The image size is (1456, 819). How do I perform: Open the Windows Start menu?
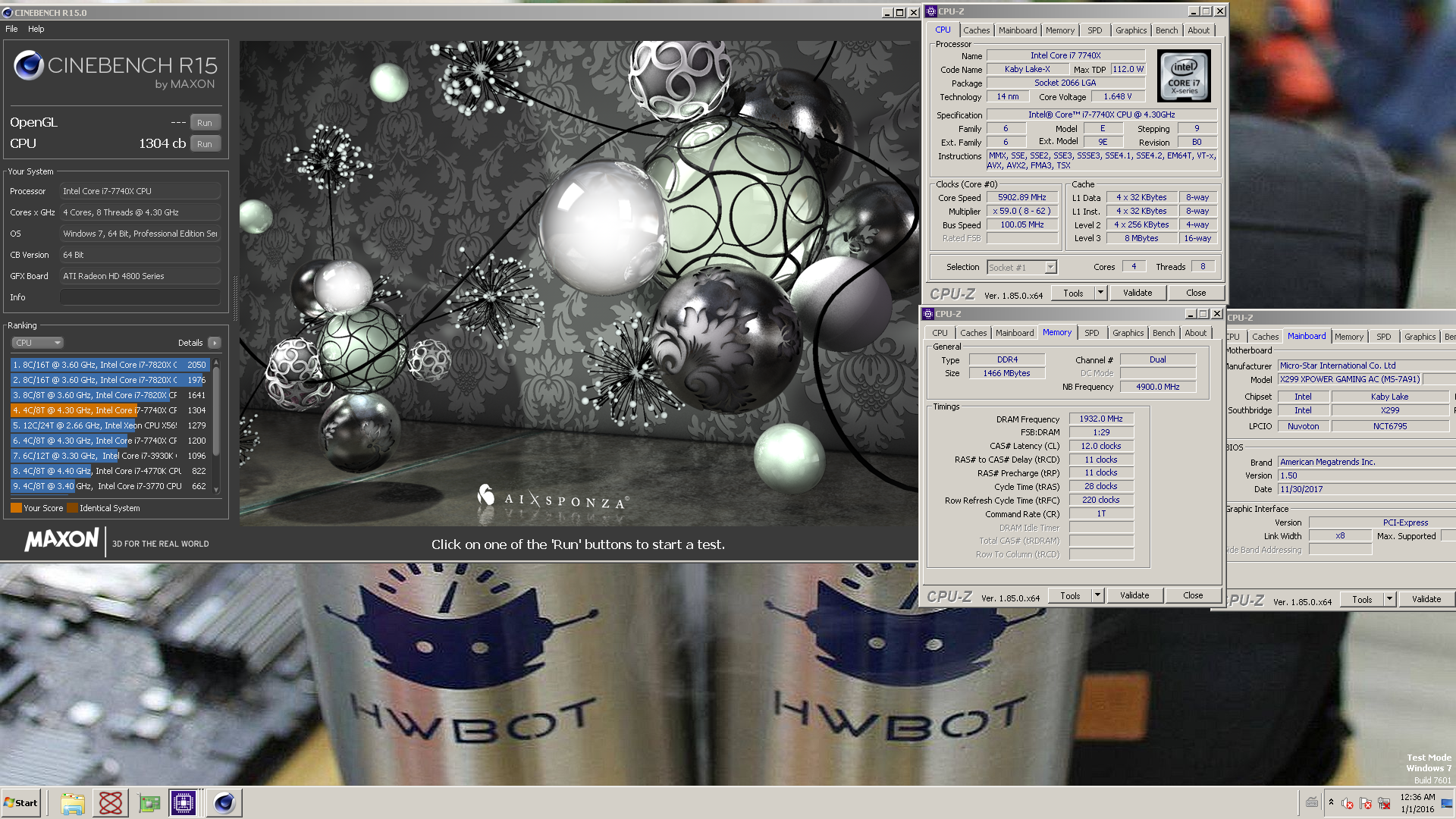point(21,803)
